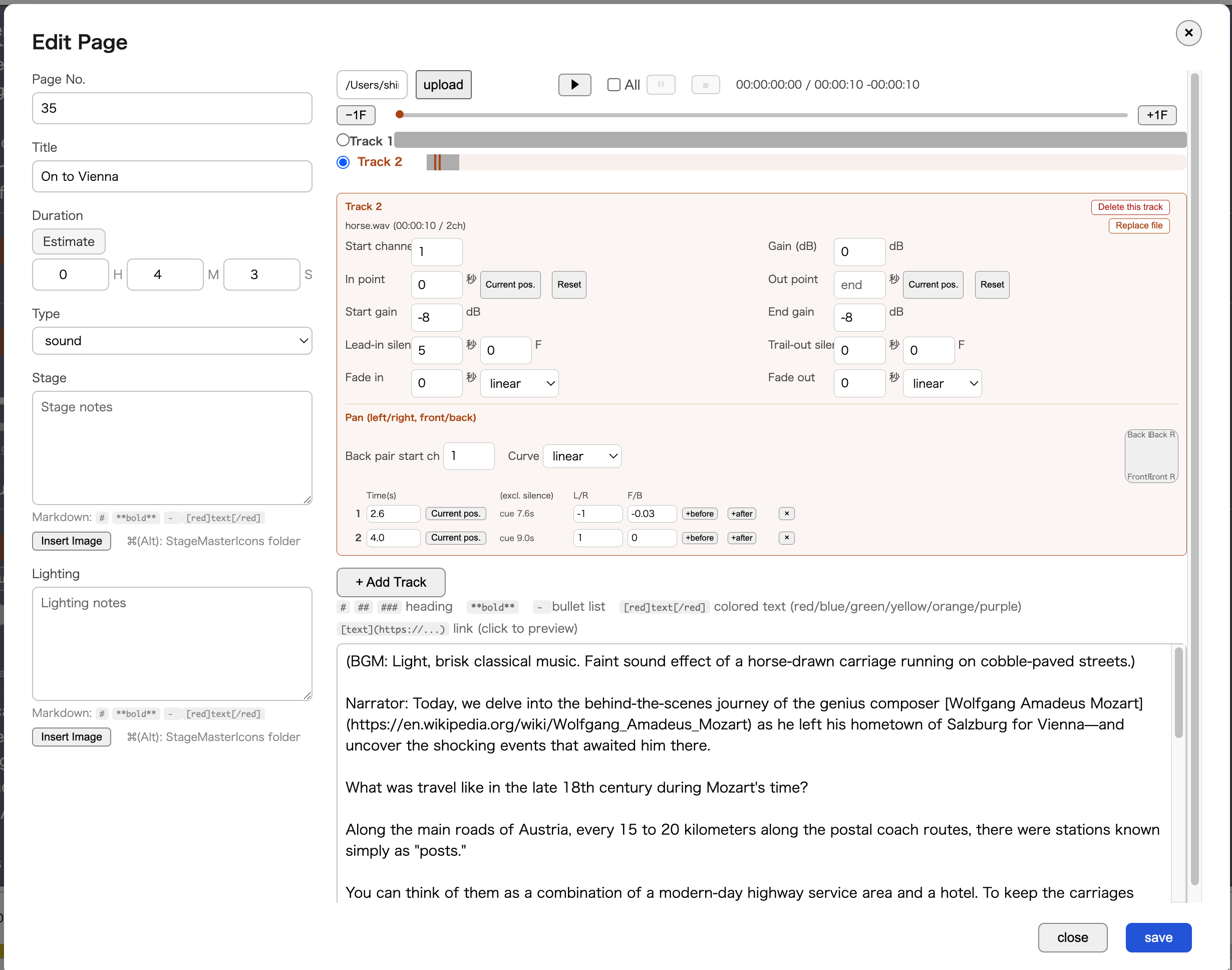Click the Out point input

(859, 285)
